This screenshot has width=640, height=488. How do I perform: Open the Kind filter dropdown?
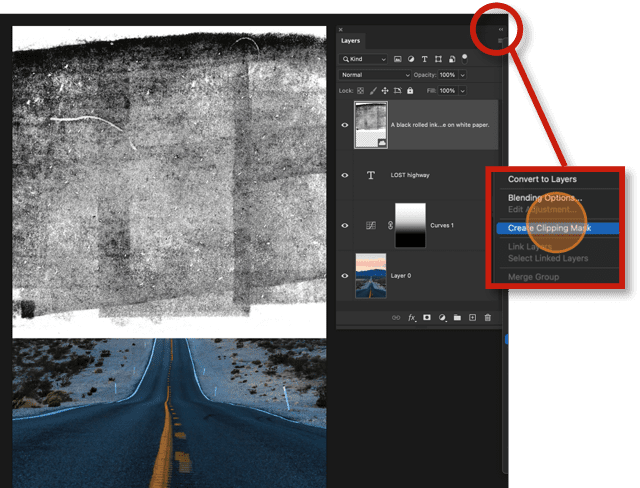point(364,59)
